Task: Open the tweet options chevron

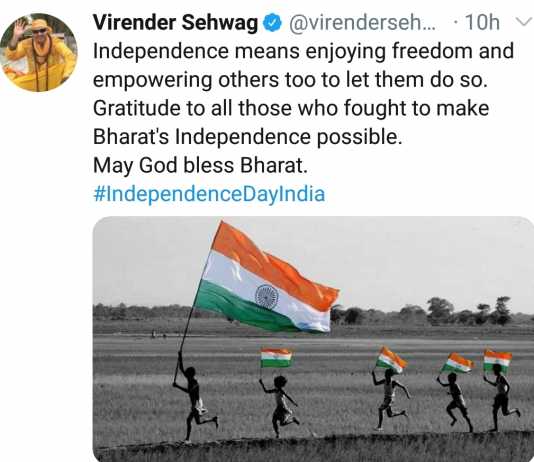Action: 524,22
